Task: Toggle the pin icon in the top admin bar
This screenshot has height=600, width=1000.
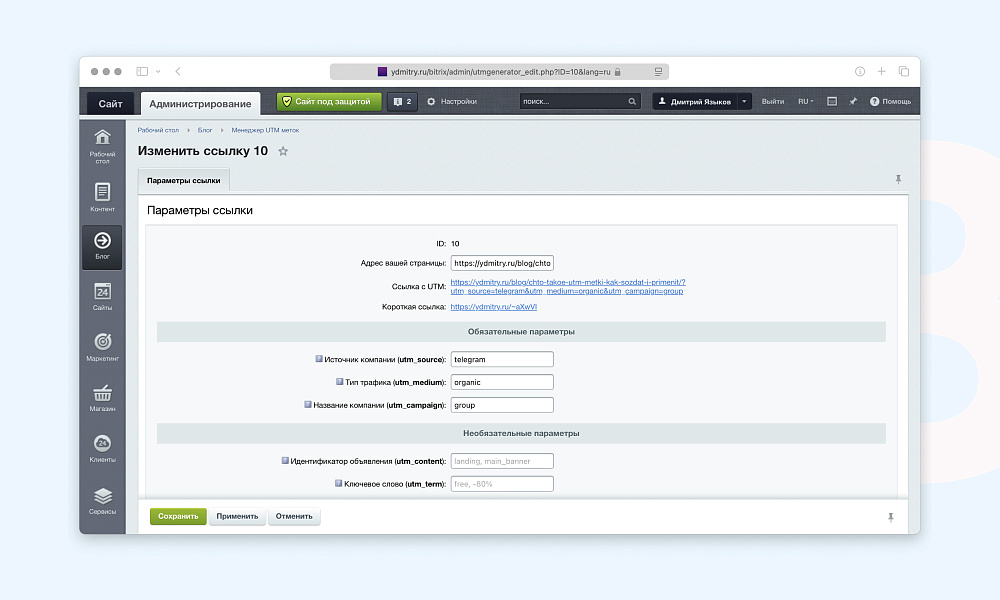Action: click(853, 101)
